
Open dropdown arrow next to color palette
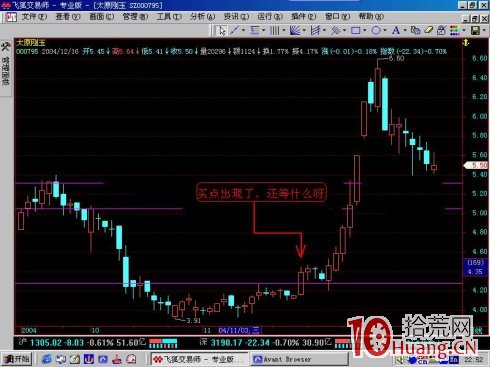tap(464, 30)
